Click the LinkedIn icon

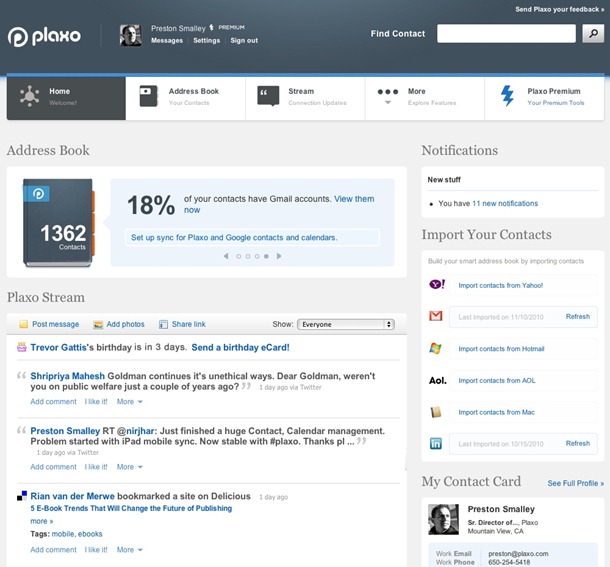click(x=436, y=443)
